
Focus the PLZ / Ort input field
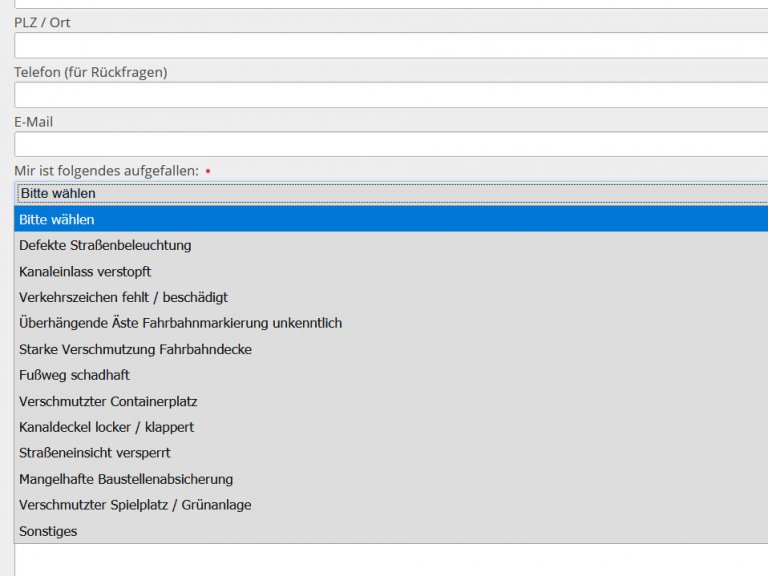tap(390, 45)
